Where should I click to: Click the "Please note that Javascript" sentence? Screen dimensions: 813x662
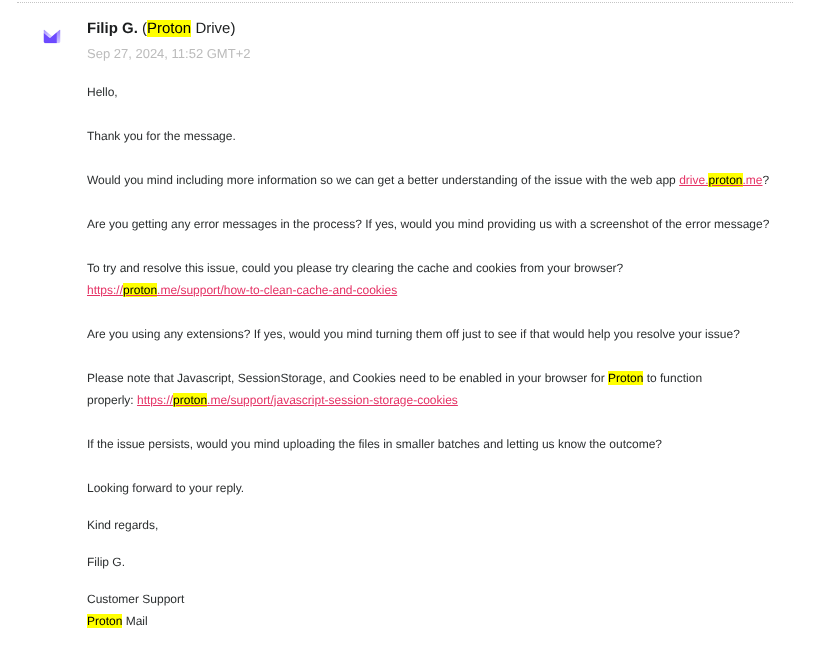(345, 378)
